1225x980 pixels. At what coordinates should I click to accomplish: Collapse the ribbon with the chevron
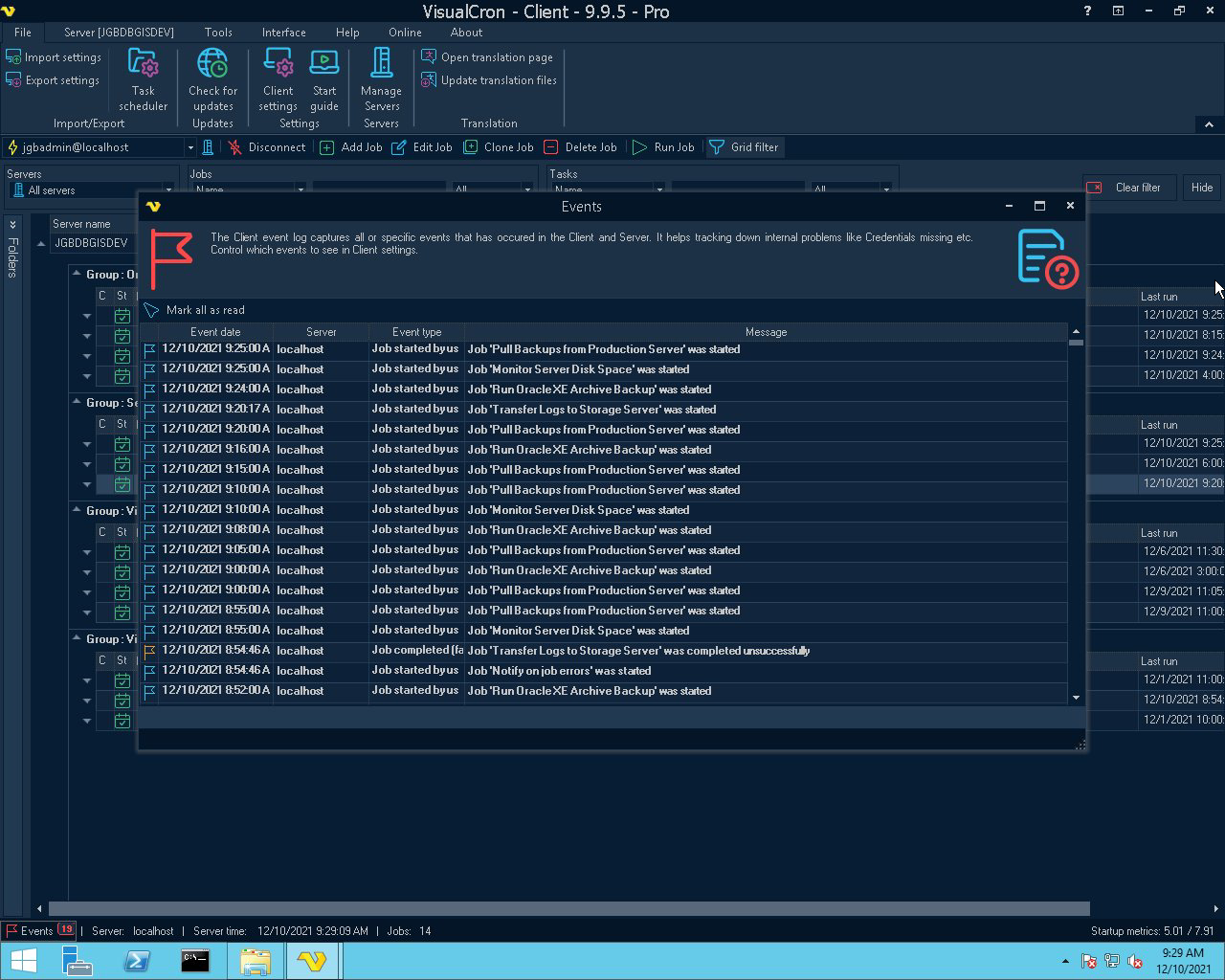point(1209,124)
